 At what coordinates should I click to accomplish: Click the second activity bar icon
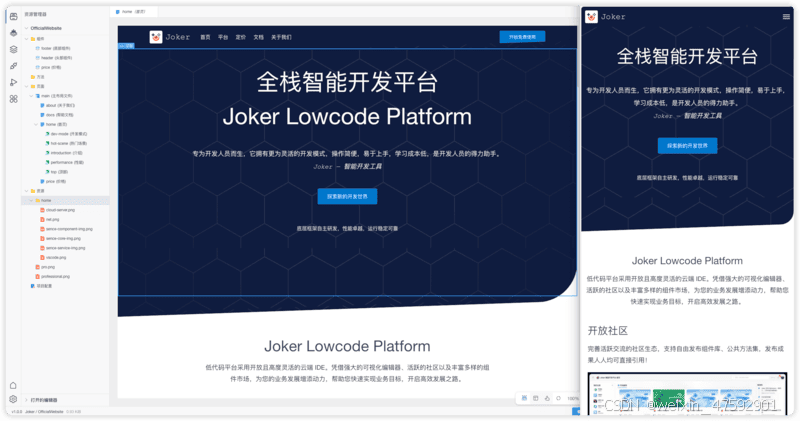(13, 33)
